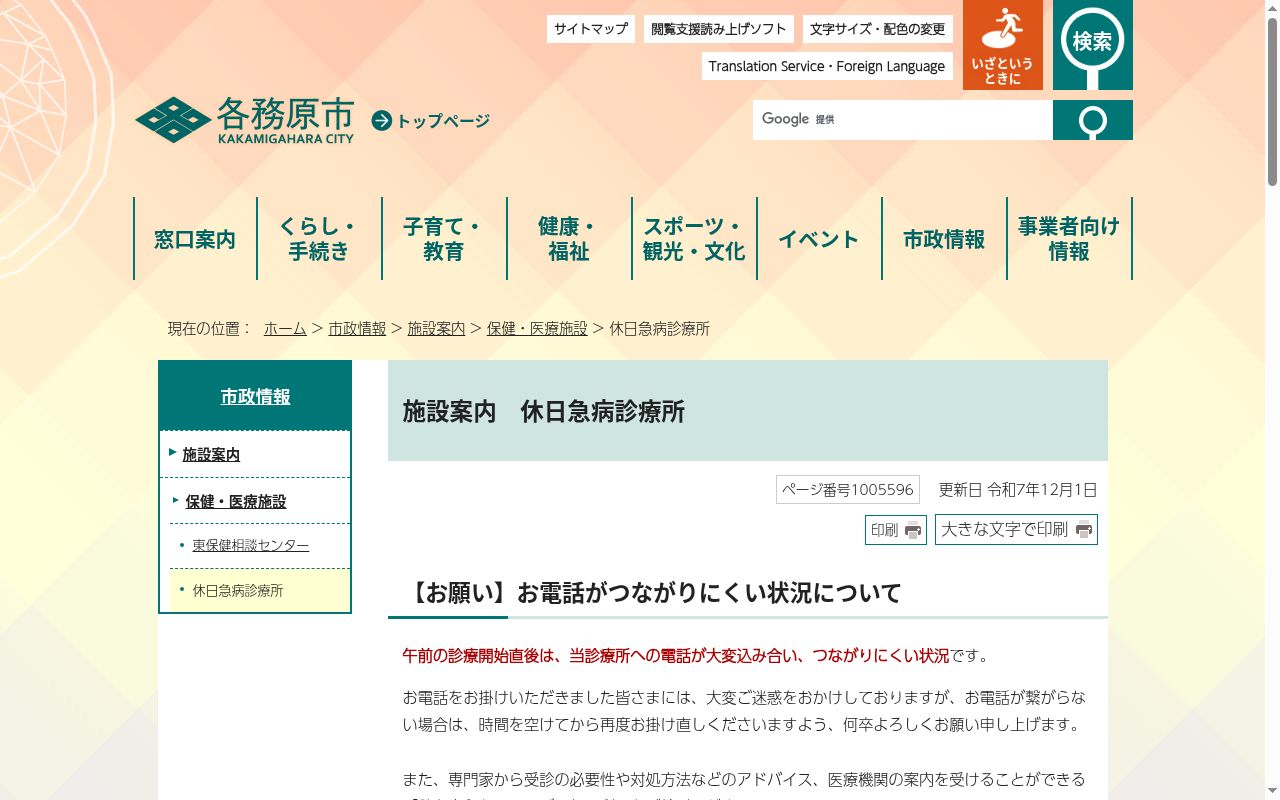Open Translation Service・Foreign Language link
This screenshot has width=1280, height=800.
pos(827,66)
